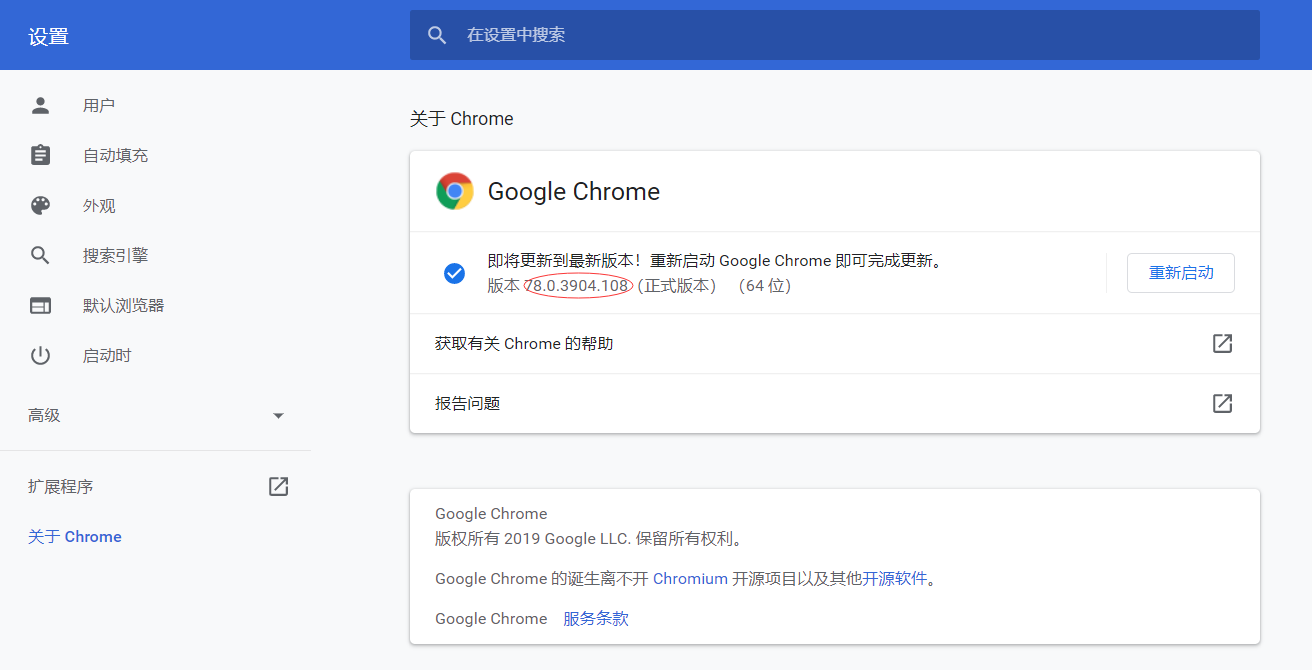Click the blue update checkmark icon
This screenshot has height=670, width=1312.
pos(454,273)
